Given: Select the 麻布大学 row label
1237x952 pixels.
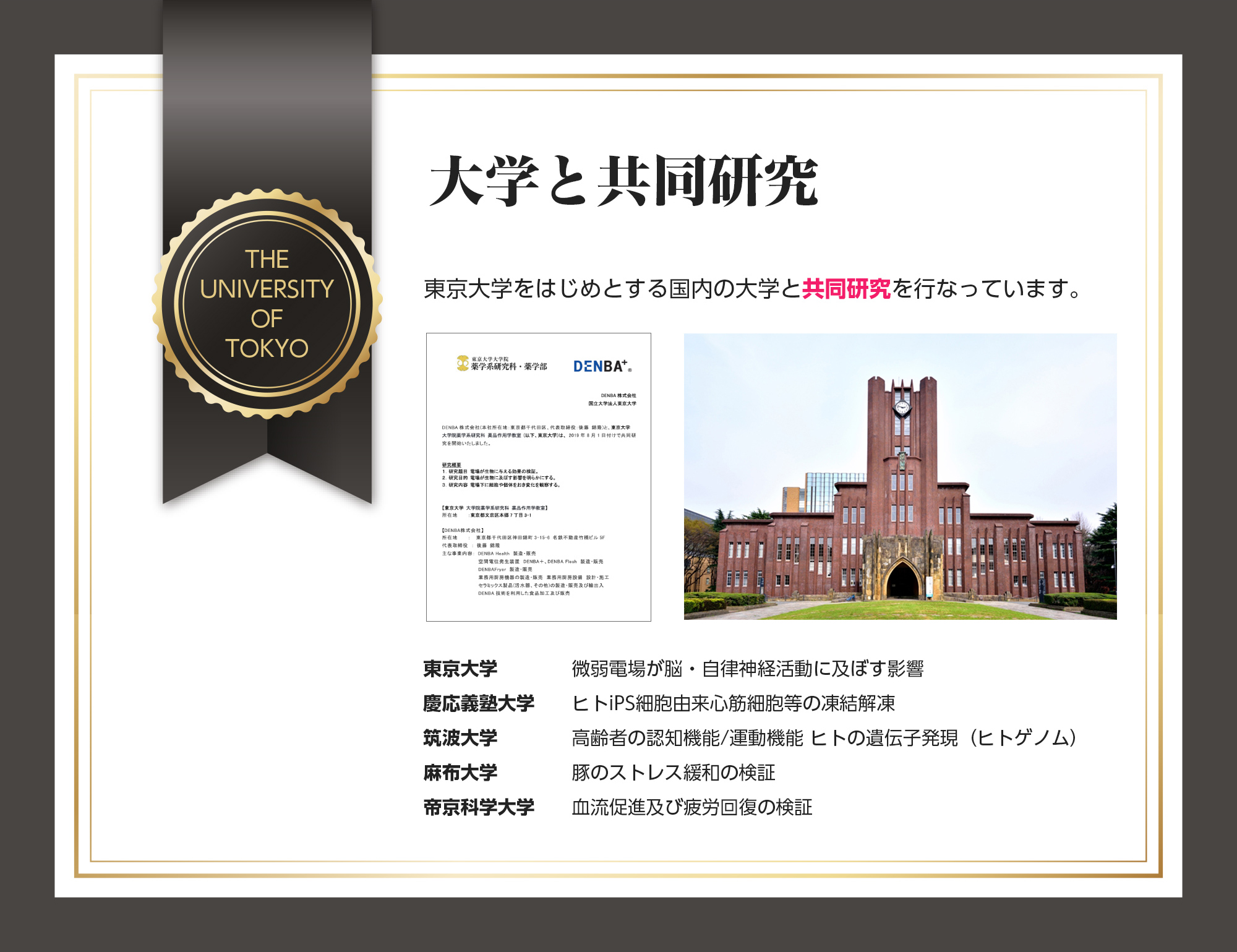Looking at the screenshot, I should (460, 772).
